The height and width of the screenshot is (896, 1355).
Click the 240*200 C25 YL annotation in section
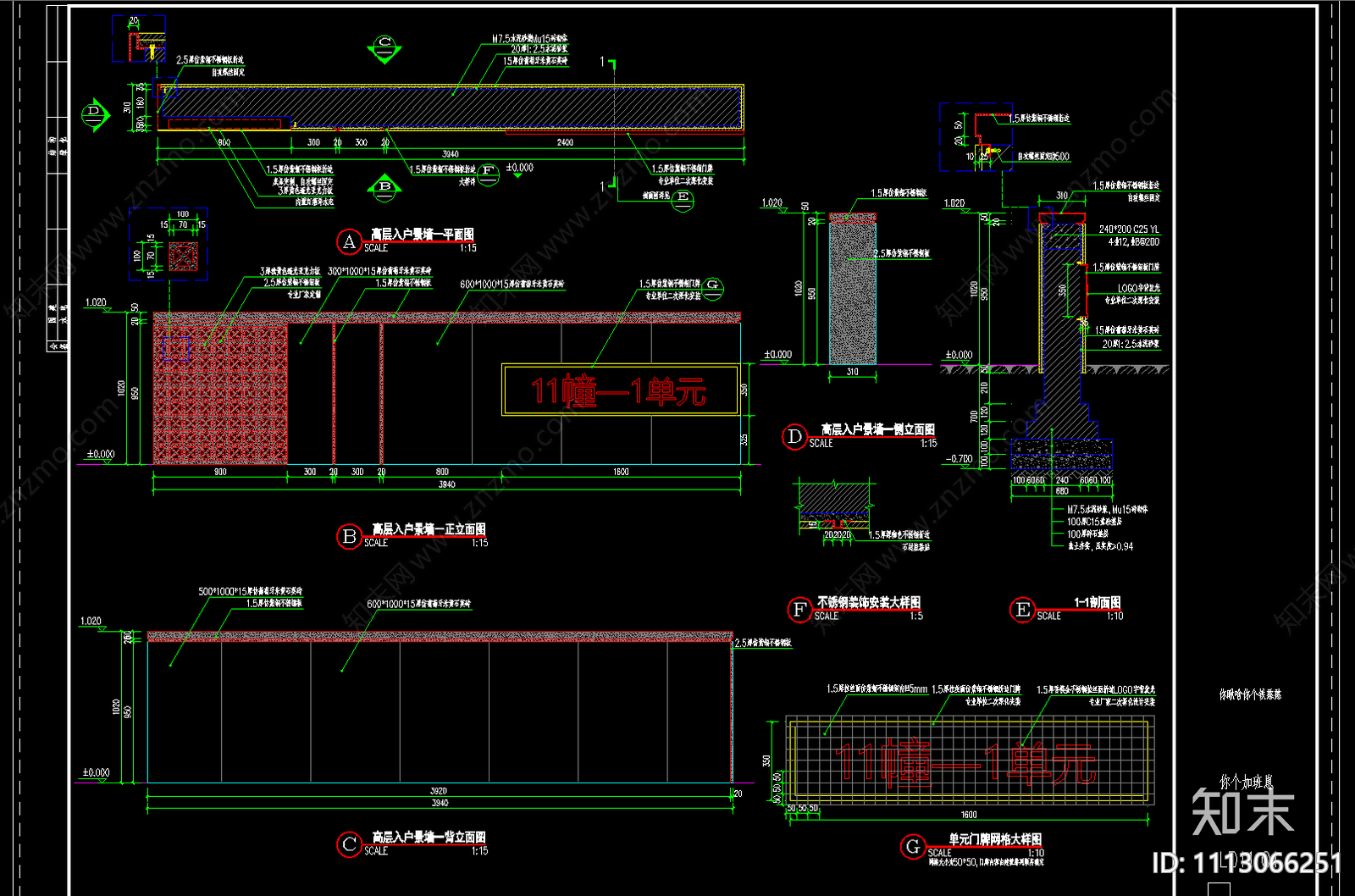tap(1129, 230)
